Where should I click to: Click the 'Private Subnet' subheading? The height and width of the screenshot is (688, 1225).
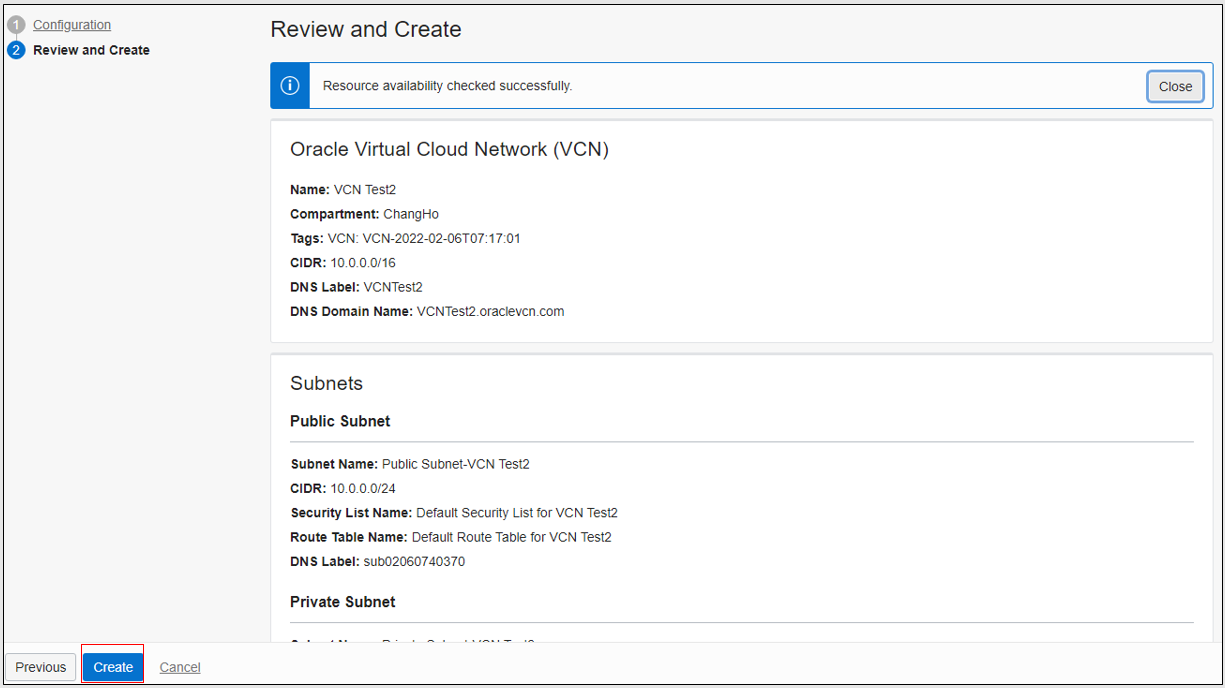342,602
